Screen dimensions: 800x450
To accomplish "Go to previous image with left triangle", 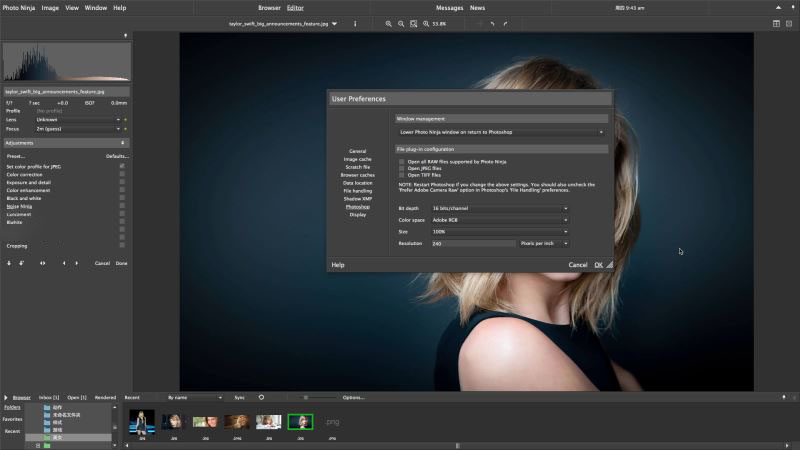I will [x=64, y=263].
